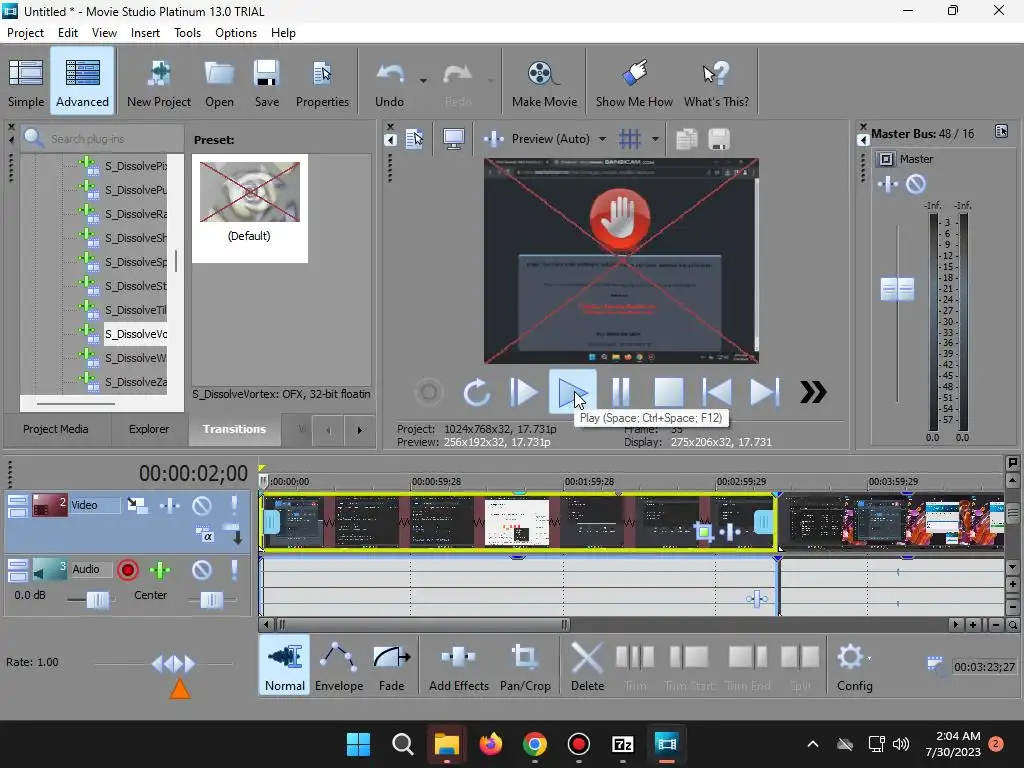This screenshot has width=1024, height=768.
Task: Go to start of project
Action: 717,392
